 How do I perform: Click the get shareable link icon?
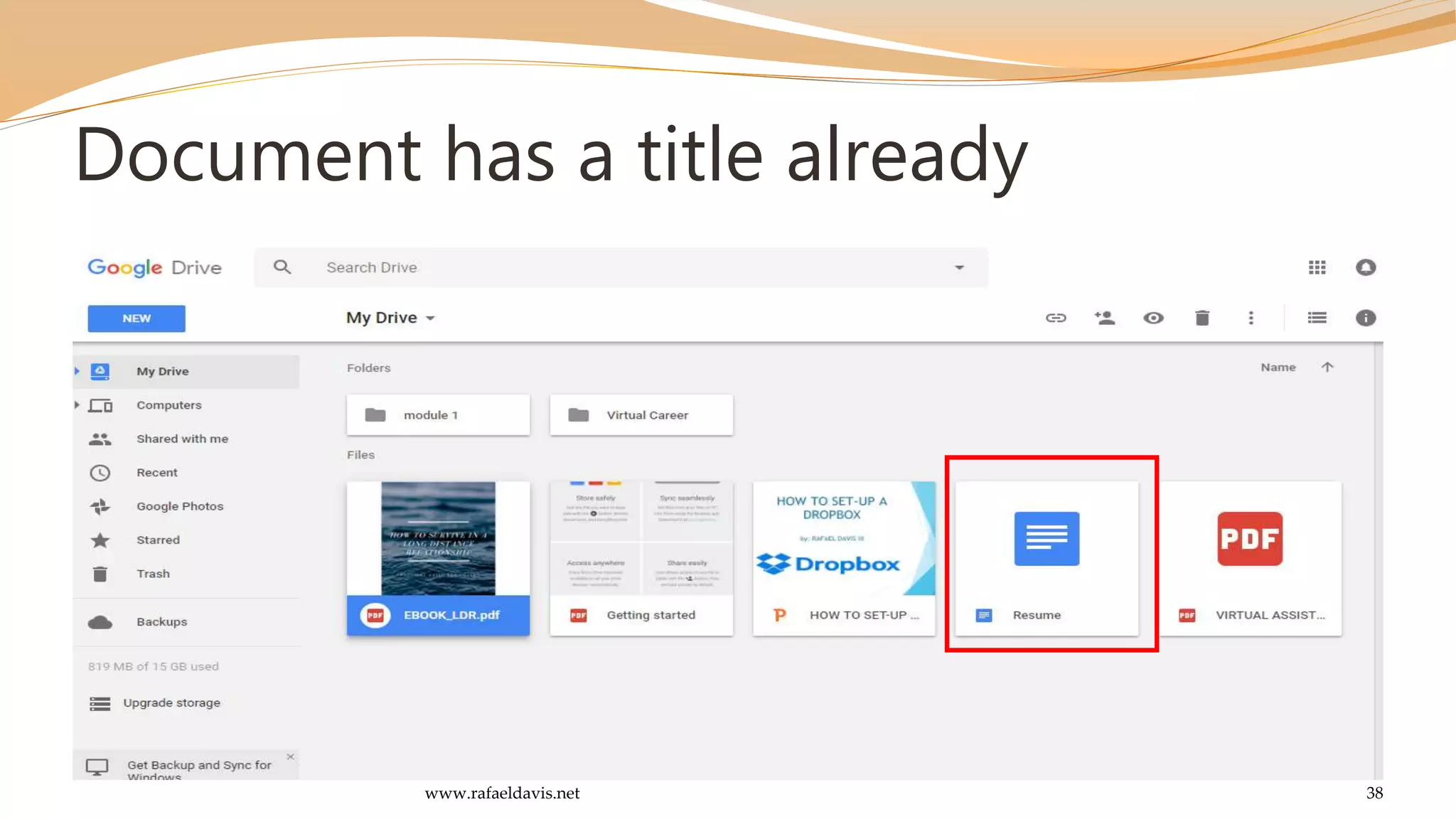(x=1056, y=318)
